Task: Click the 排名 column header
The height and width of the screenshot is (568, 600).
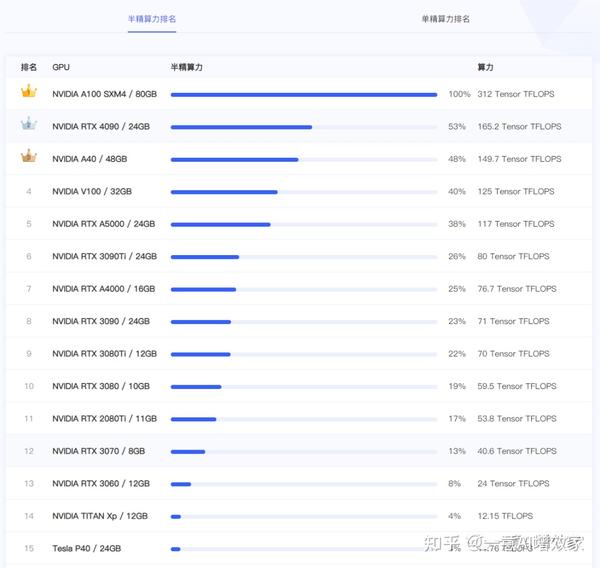Action: click(29, 67)
